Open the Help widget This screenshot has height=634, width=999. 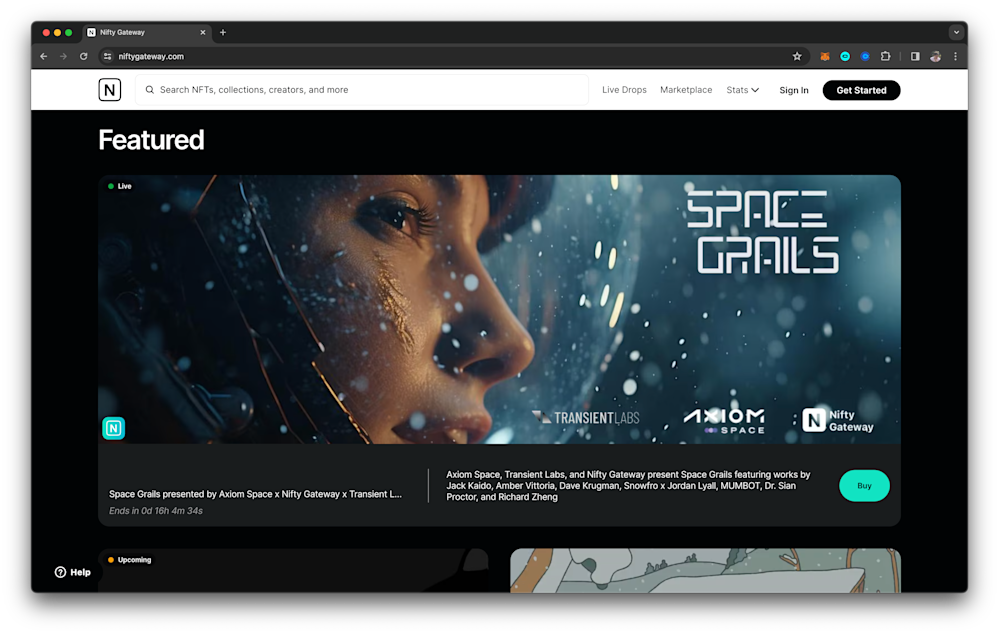tap(73, 572)
